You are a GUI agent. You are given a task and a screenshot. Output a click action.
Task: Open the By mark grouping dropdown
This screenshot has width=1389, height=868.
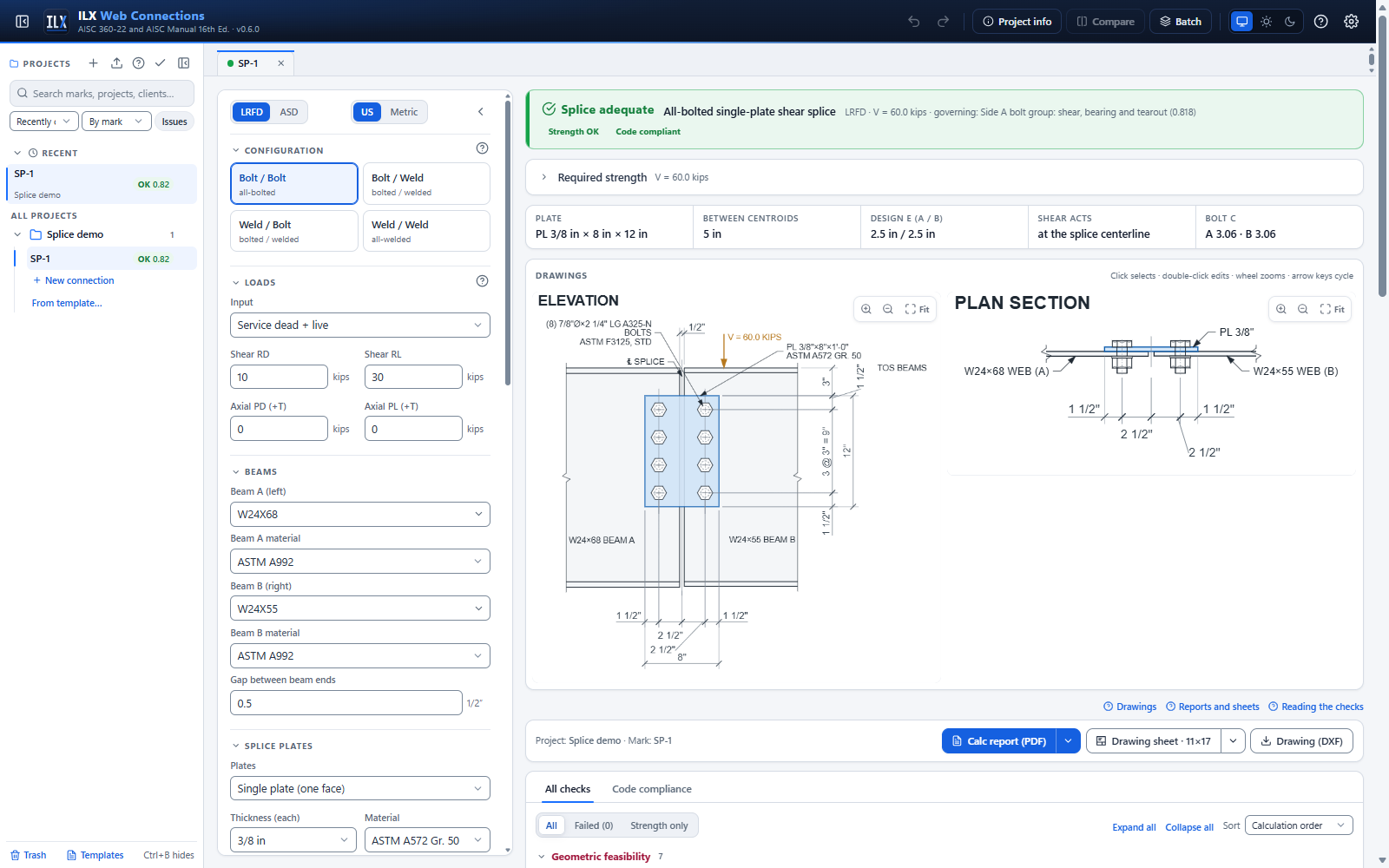click(117, 122)
